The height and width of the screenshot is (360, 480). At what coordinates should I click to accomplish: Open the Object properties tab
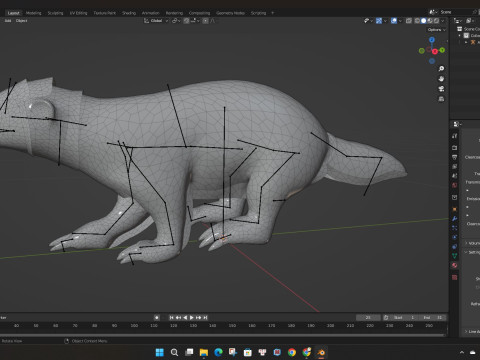(455, 209)
